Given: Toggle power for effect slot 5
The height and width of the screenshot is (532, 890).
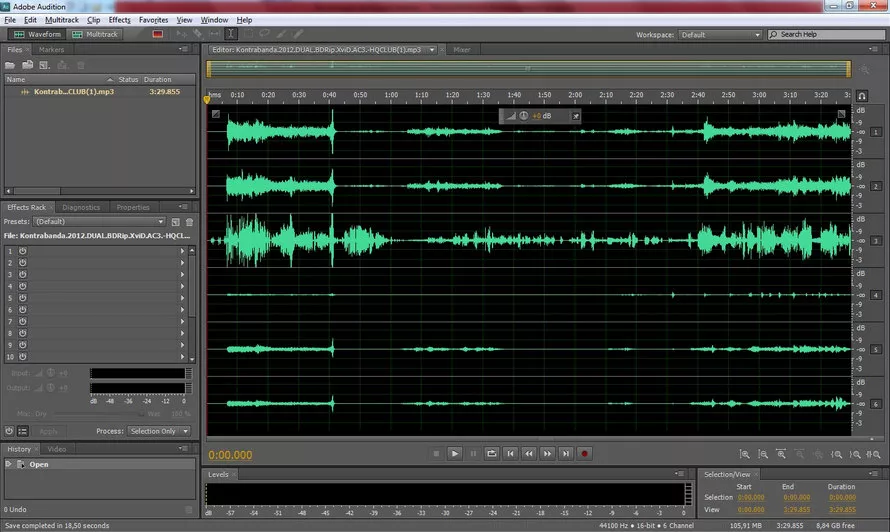Looking at the screenshot, I should tap(23, 298).
